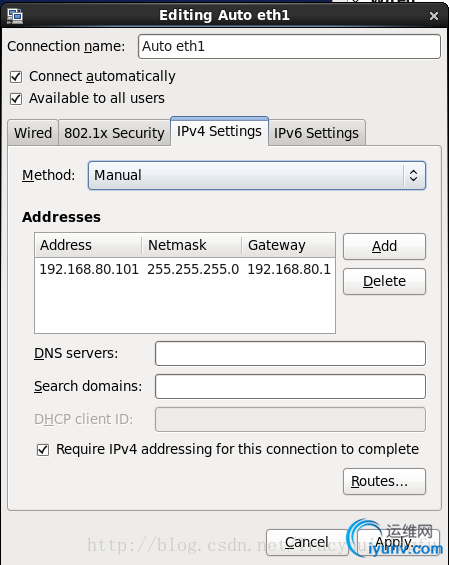Switch to the Wired tab
This screenshot has width=449, height=565.
(33, 133)
